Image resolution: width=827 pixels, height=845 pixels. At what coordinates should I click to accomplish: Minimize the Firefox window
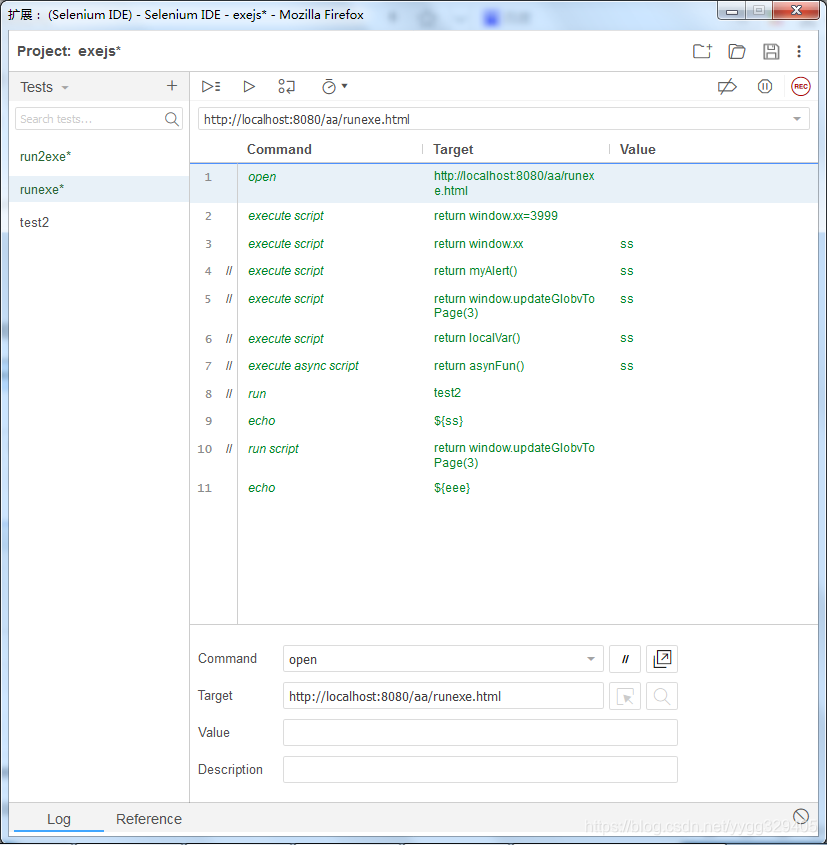[x=732, y=11]
